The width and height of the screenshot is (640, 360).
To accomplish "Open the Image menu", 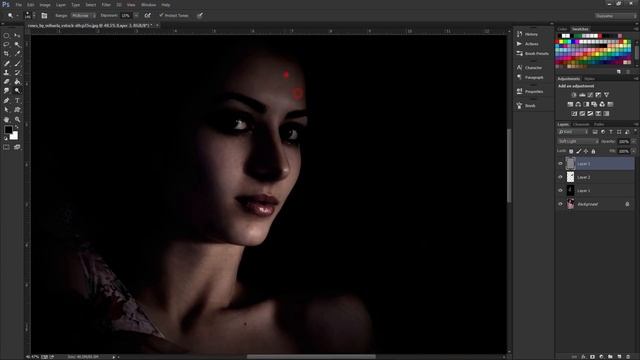I will pyautogui.click(x=45, y=5).
